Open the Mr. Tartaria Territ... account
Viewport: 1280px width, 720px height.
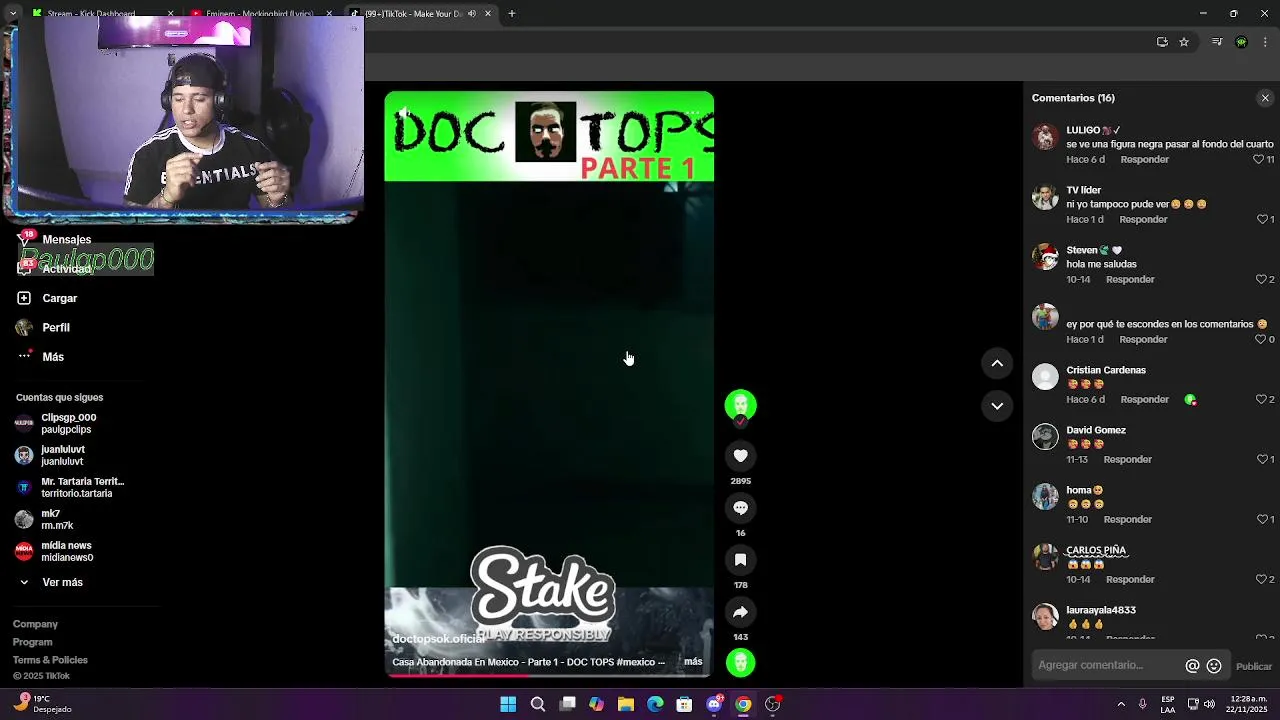coord(69,487)
